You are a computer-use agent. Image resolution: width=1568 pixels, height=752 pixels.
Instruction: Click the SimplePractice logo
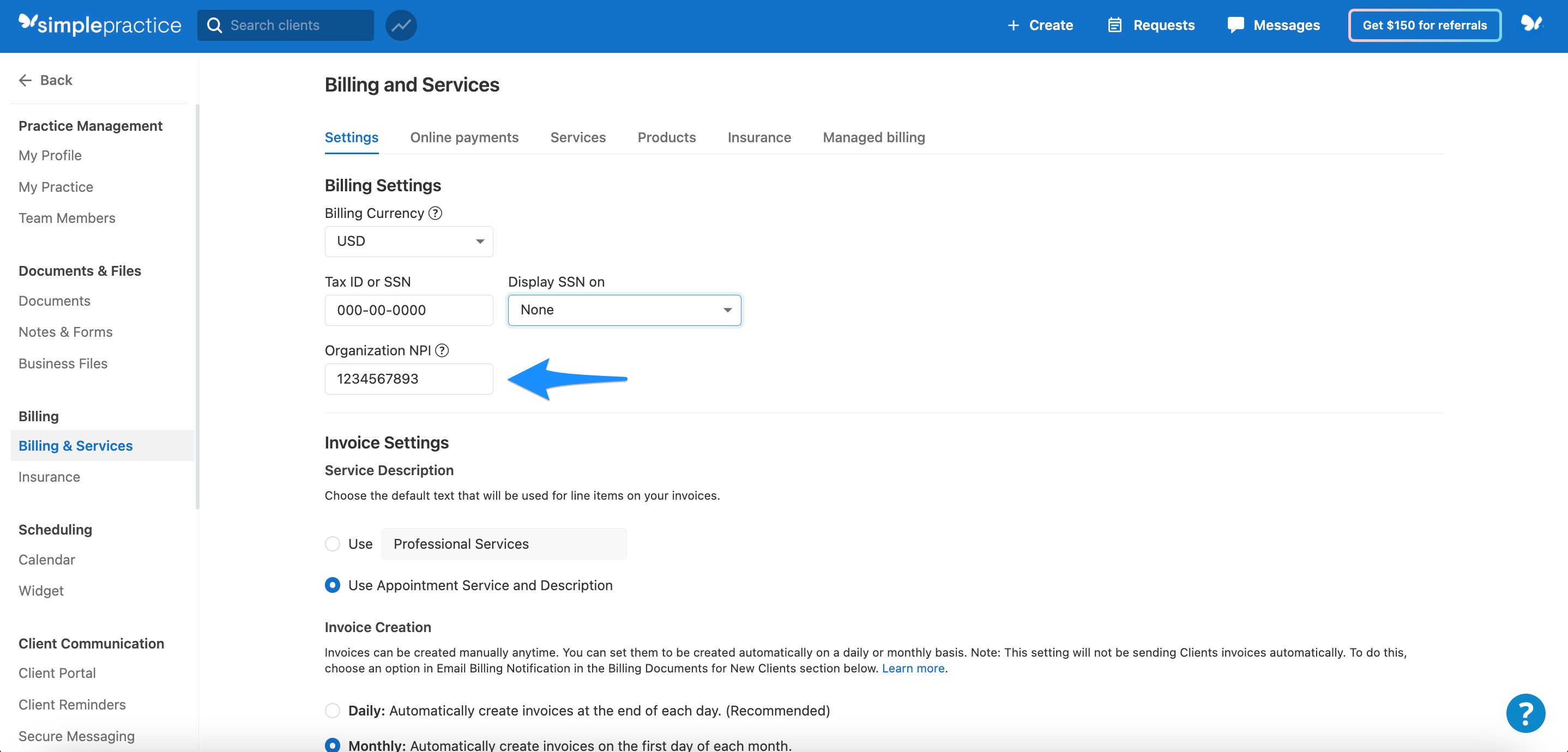click(x=99, y=25)
